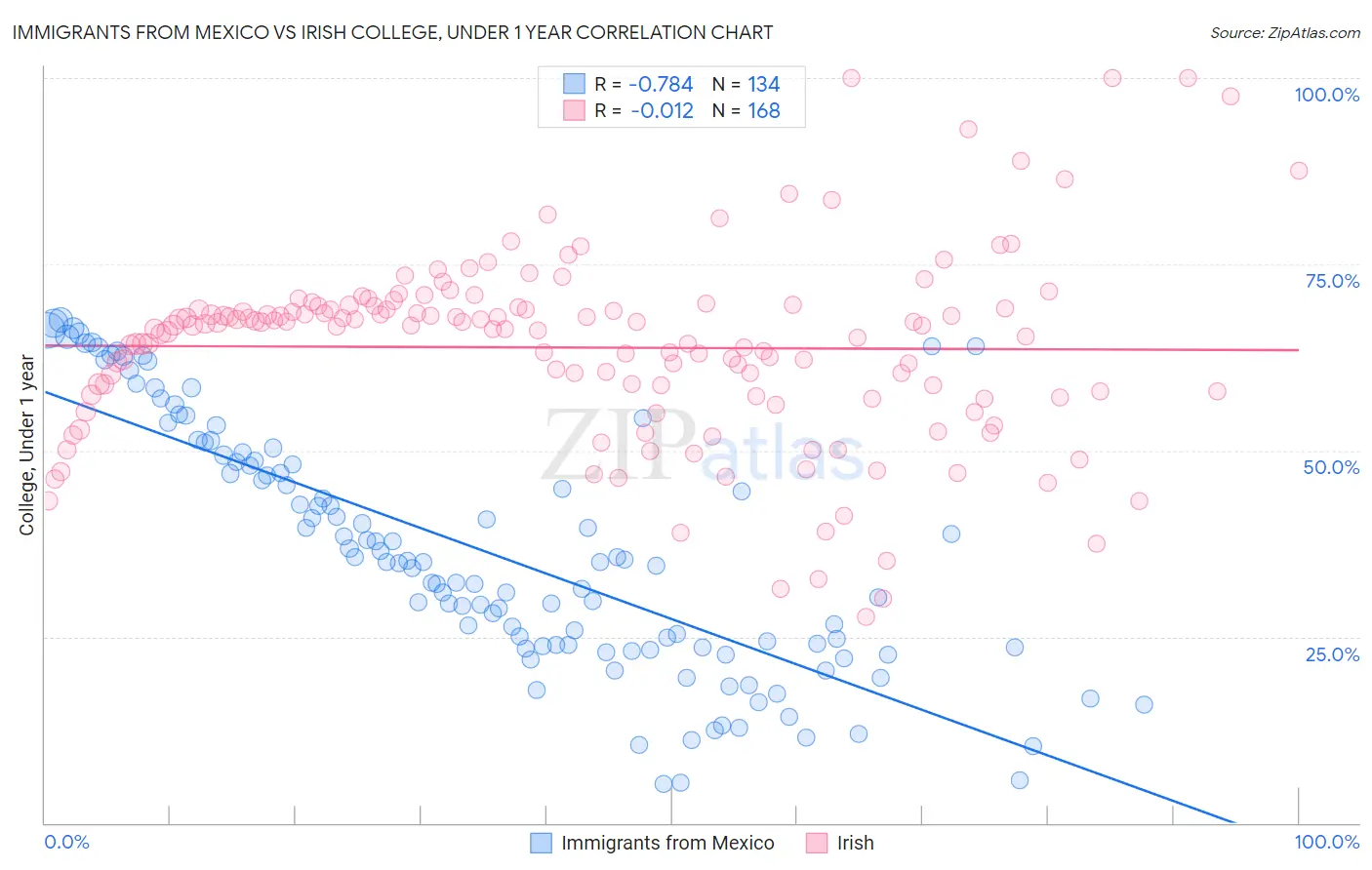
Task: Select the Irish legend label
Action: pos(856,843)
